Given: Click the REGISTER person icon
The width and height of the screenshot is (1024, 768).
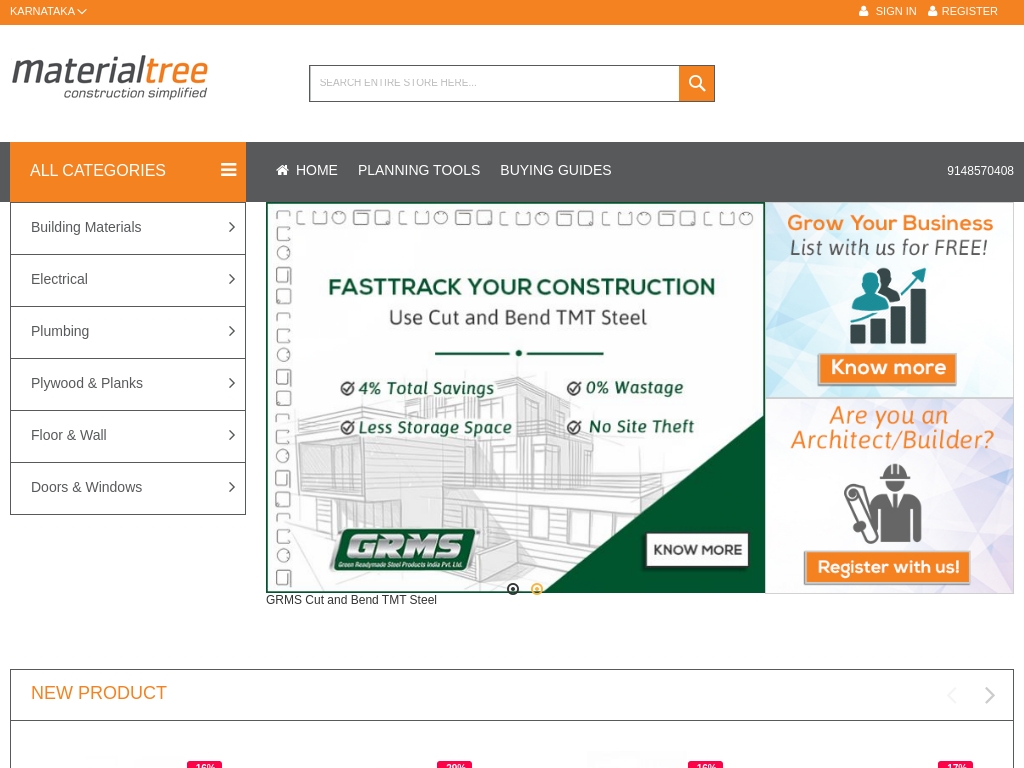Looking at the screenshot, I should [x=933, y=11].
